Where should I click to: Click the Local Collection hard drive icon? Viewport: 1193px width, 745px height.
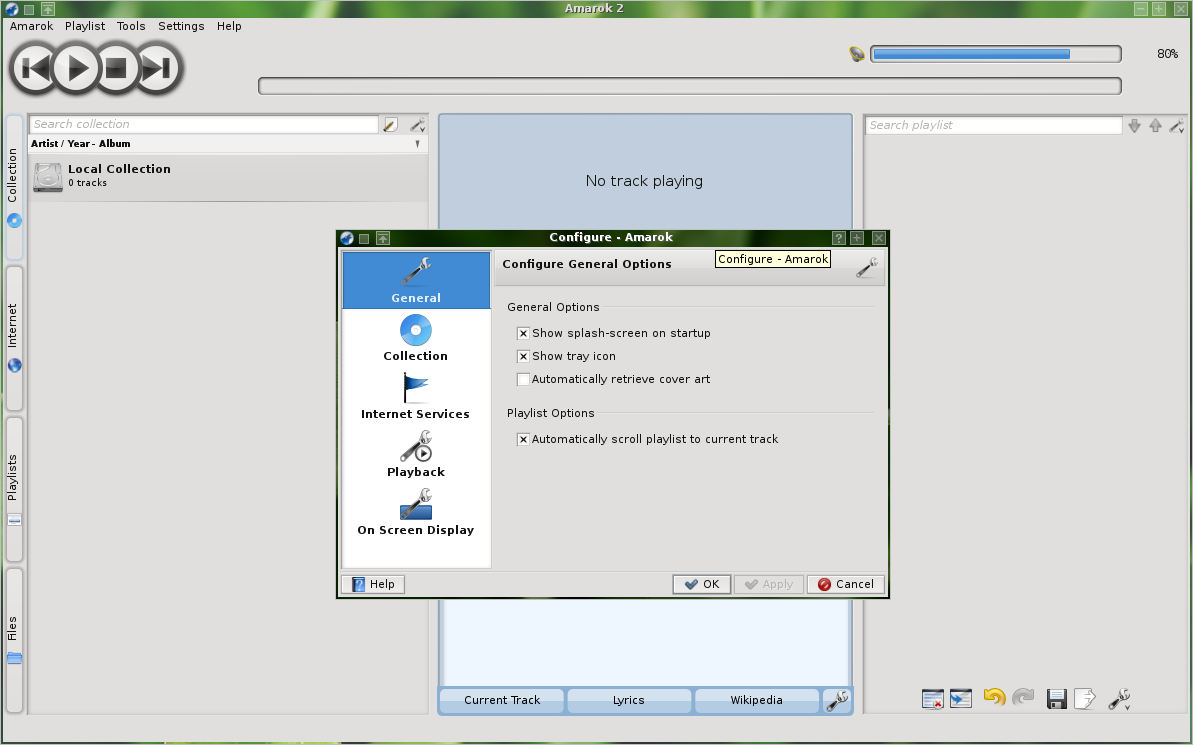click(x=48, y=177)
